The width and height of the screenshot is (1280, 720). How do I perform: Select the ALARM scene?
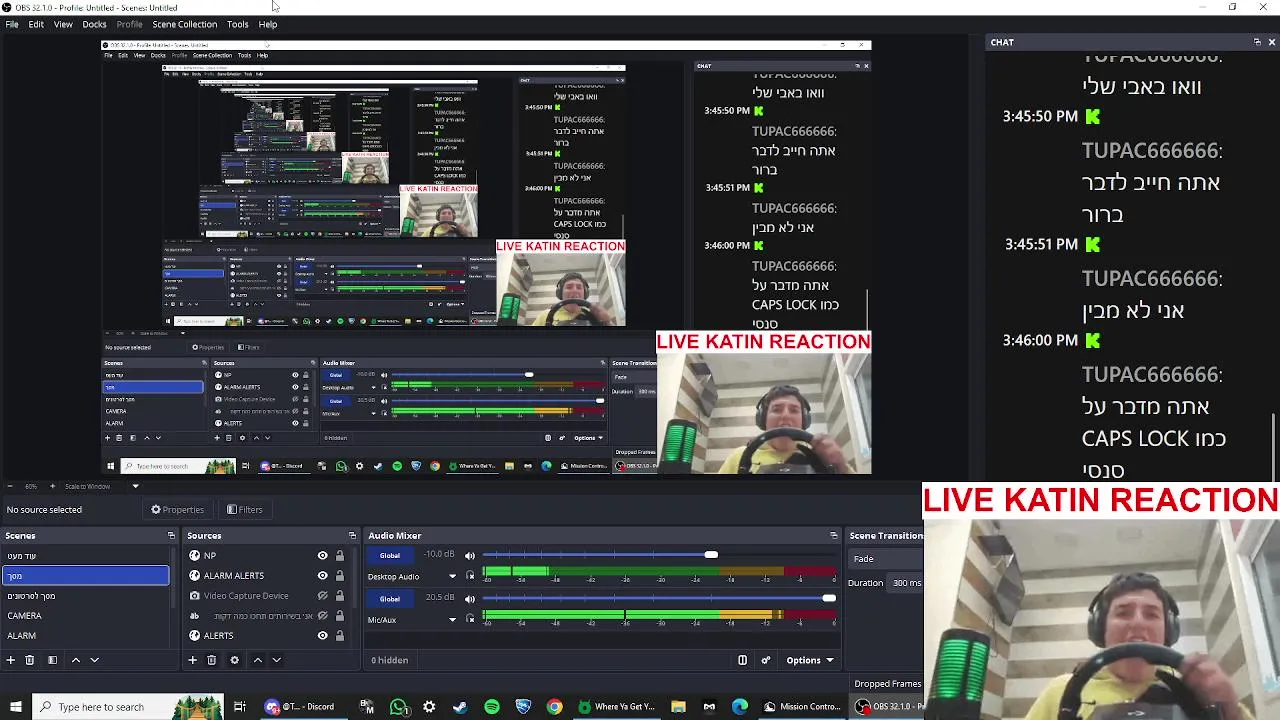click(85, 636)
